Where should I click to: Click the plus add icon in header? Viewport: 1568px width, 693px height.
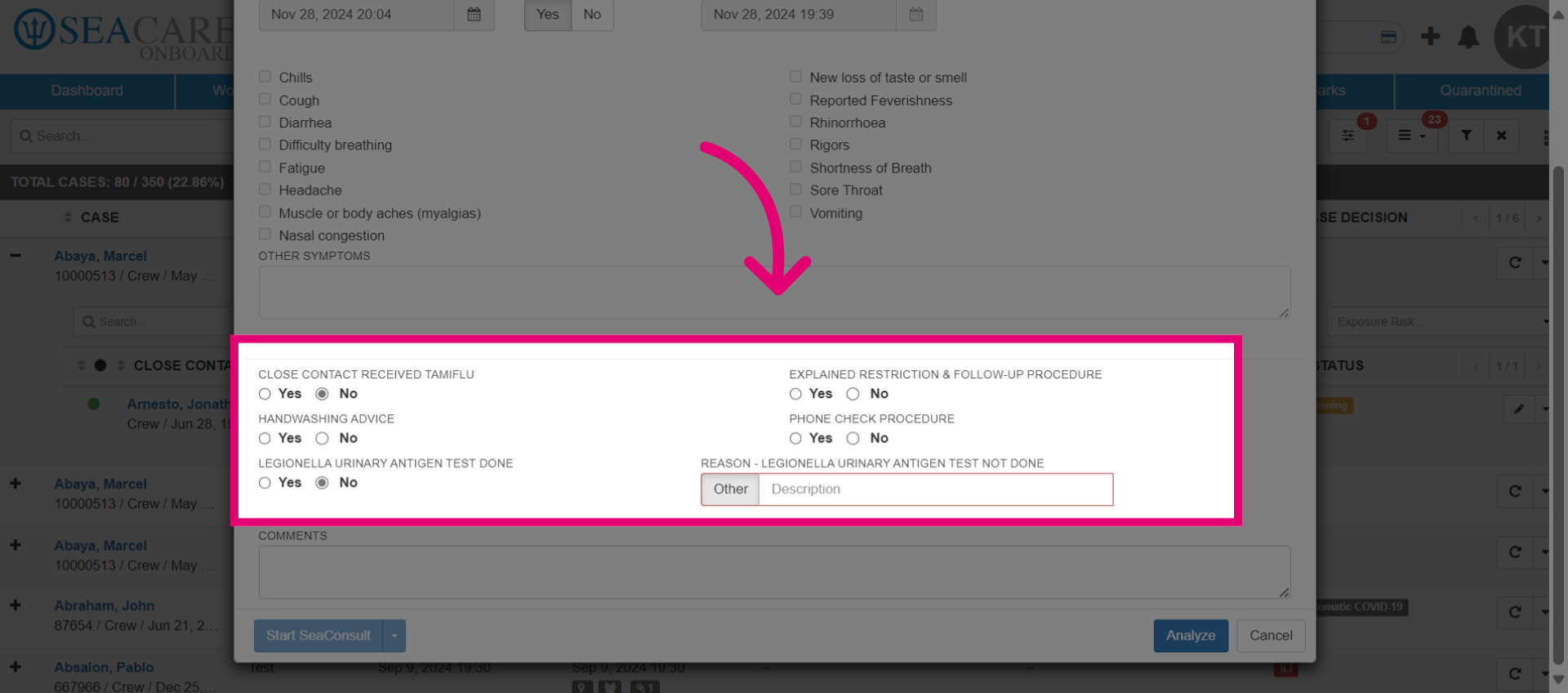pyautogui.click(x=1430, y=36)
